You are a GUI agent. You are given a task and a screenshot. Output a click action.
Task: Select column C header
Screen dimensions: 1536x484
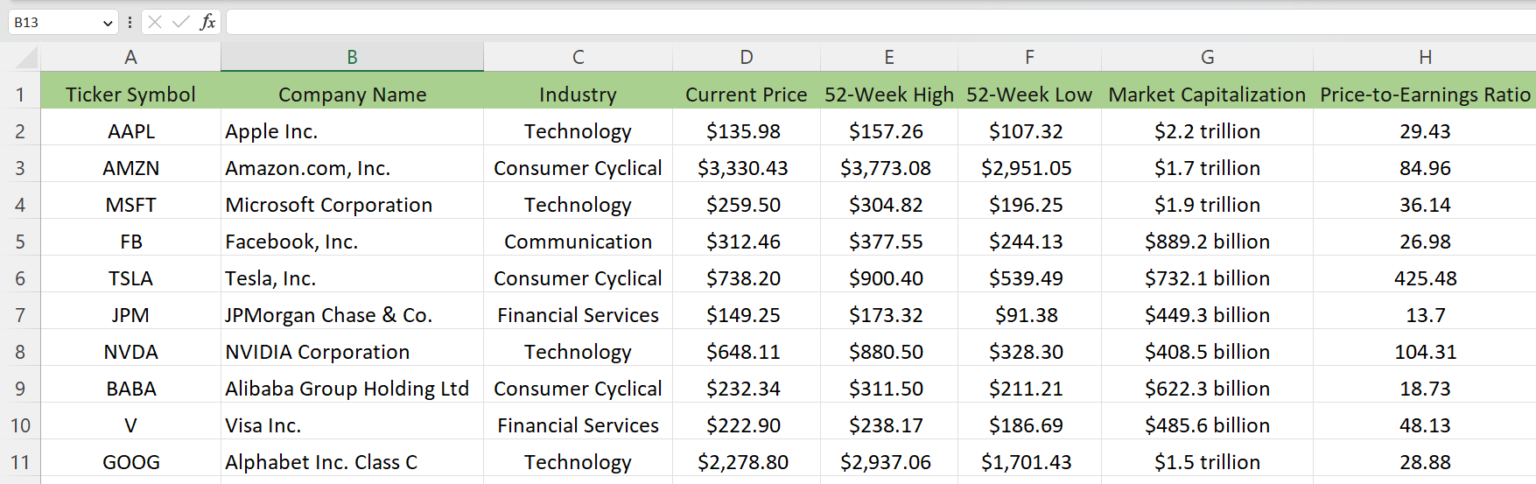click(x=578, y=57)
